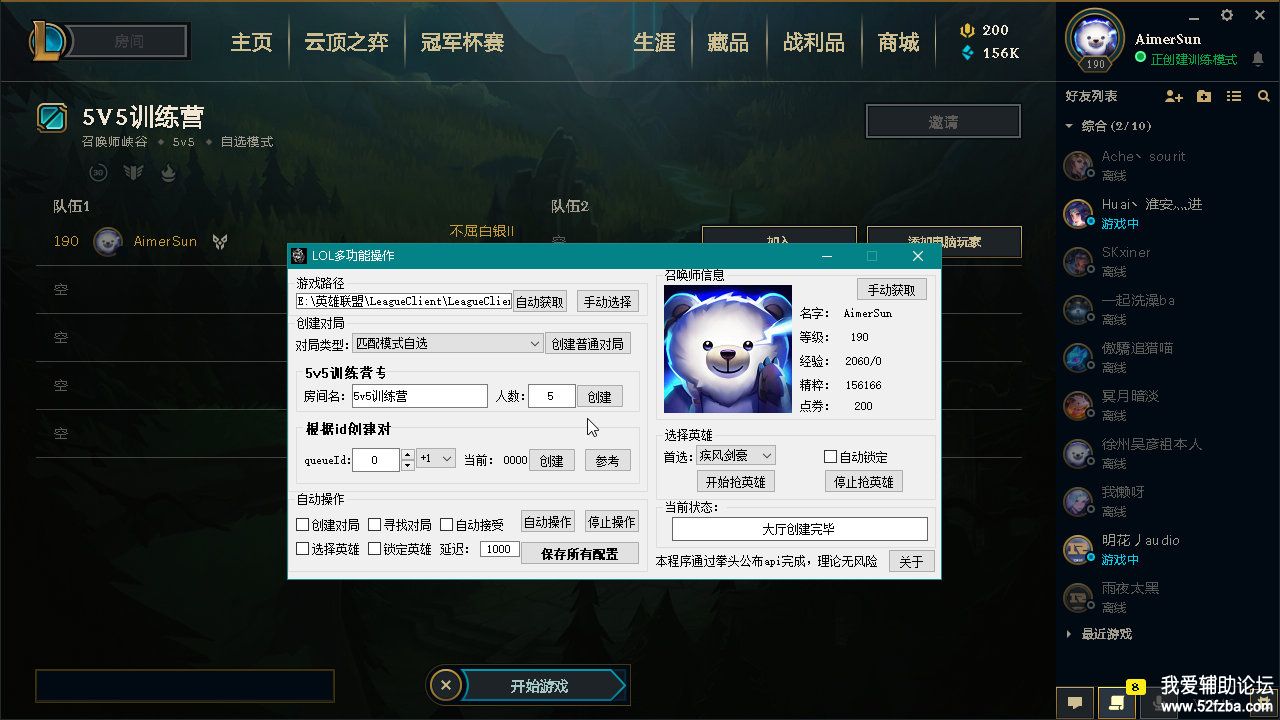Viewport: 1280px width, 720px height.
Task: Go to the 云顶之弈 tab
Action: [347, 42]
